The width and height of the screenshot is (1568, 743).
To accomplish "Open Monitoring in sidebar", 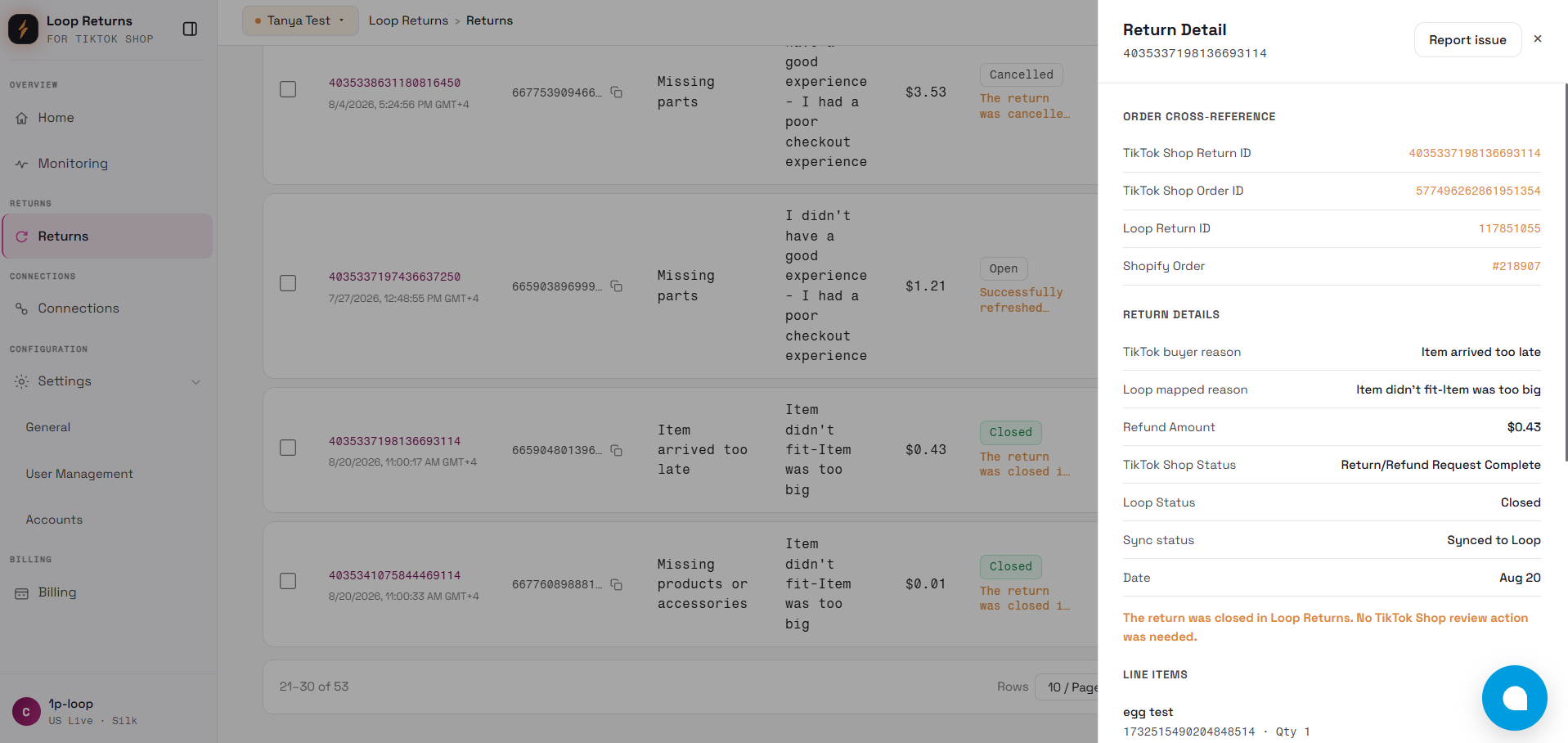I will [x=107, y=164].
